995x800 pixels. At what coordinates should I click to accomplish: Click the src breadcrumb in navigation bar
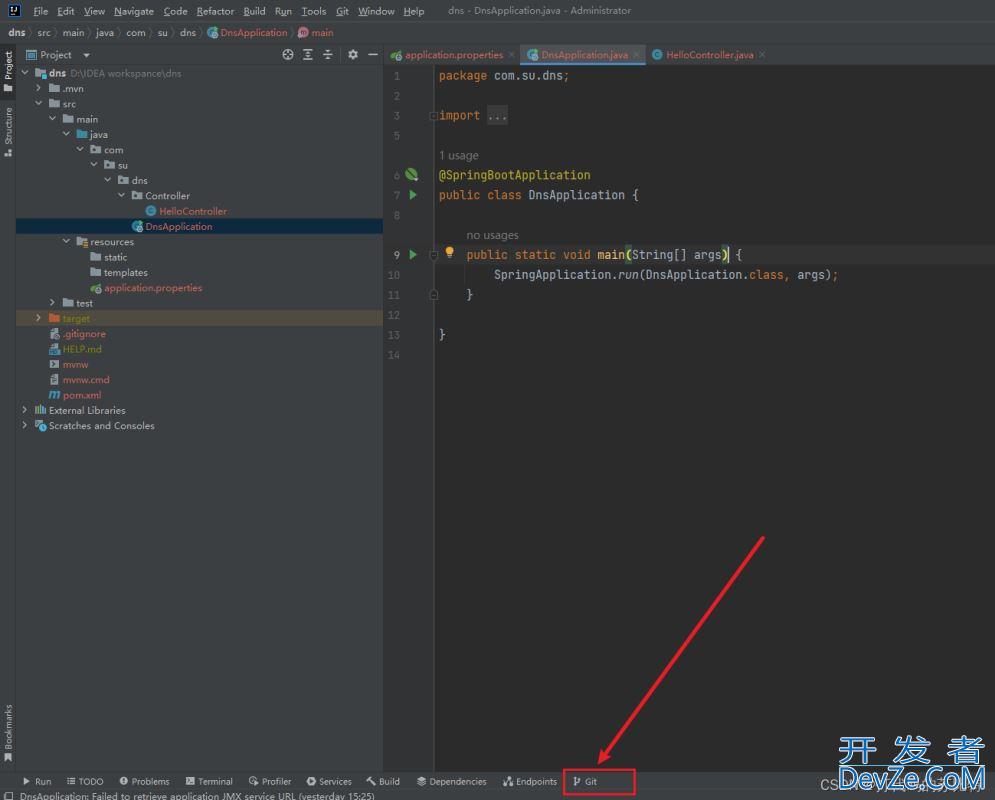(44, 32)
